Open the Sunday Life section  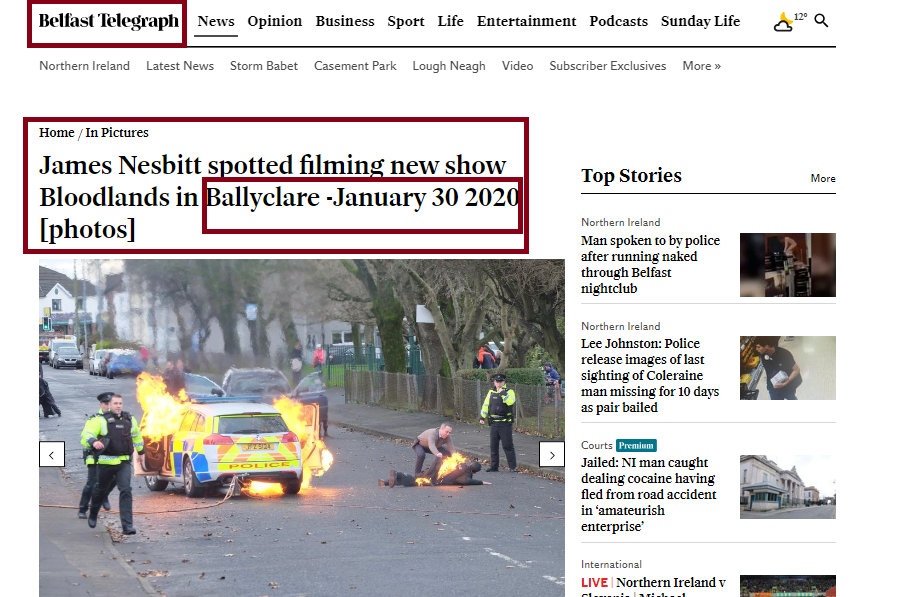(700, 21)
